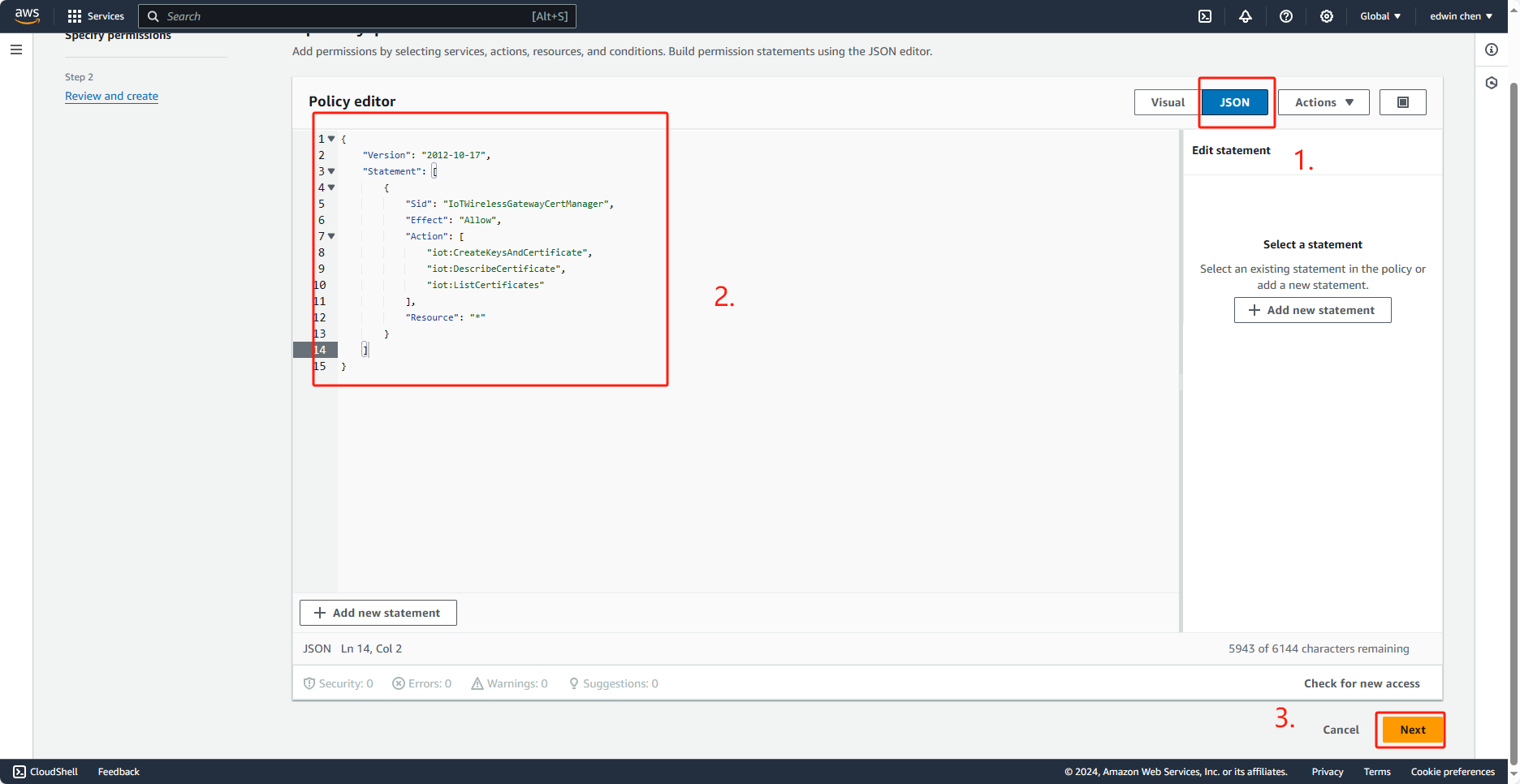Click the Warnings triangle icon
This screenshot has width=1520, height=784.
point(477,683)
